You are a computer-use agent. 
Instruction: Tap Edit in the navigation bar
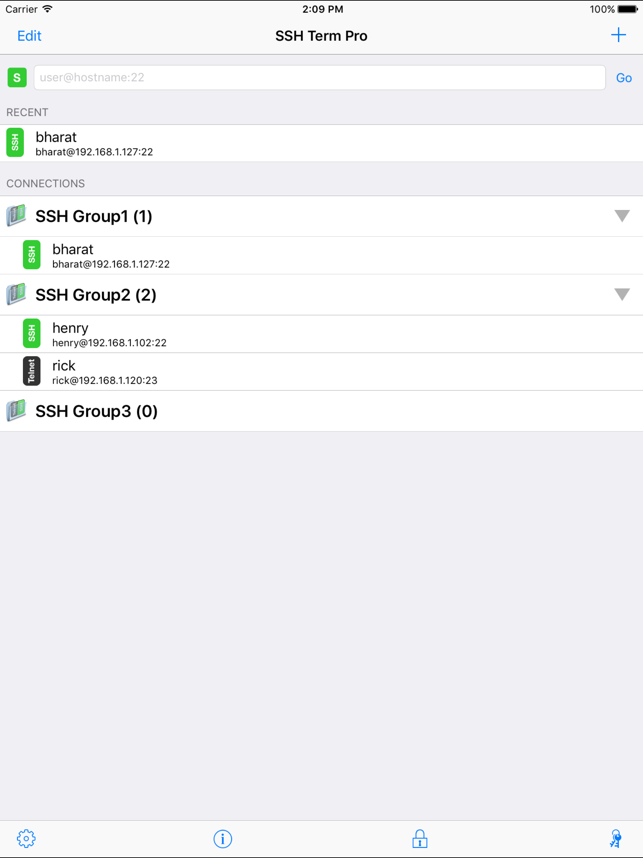click(29, 36)
